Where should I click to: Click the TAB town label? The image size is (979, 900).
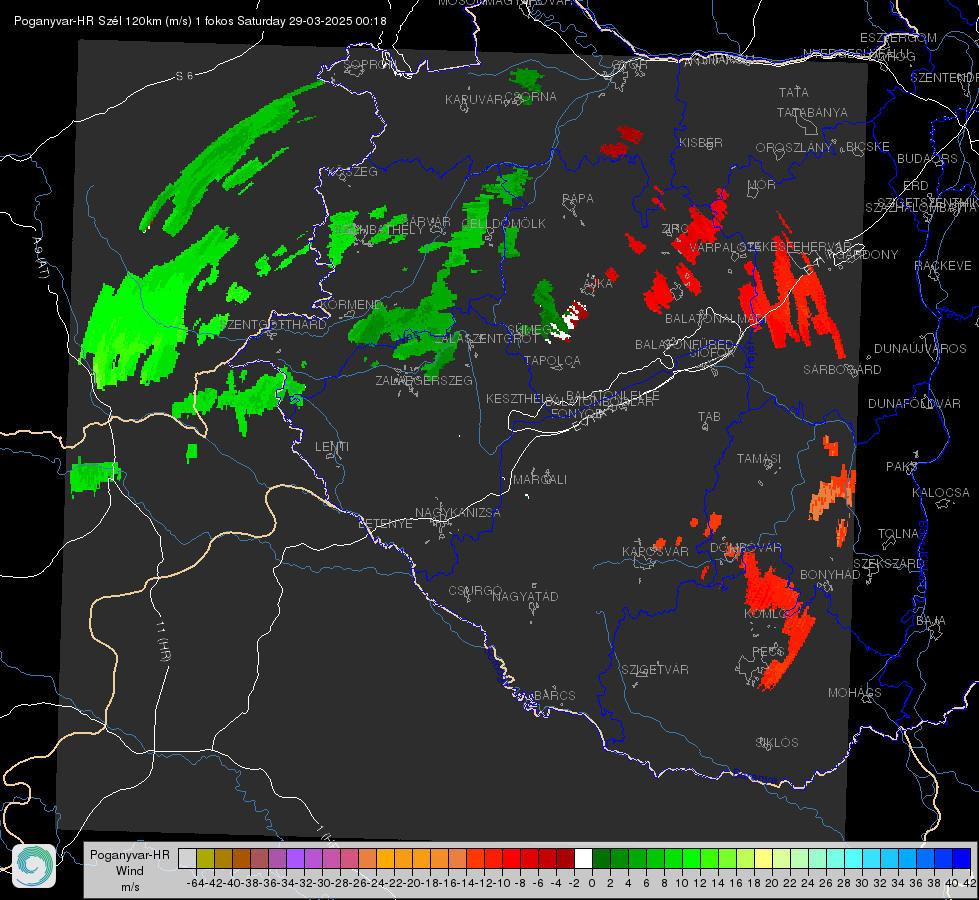click(x=709, y=417)
